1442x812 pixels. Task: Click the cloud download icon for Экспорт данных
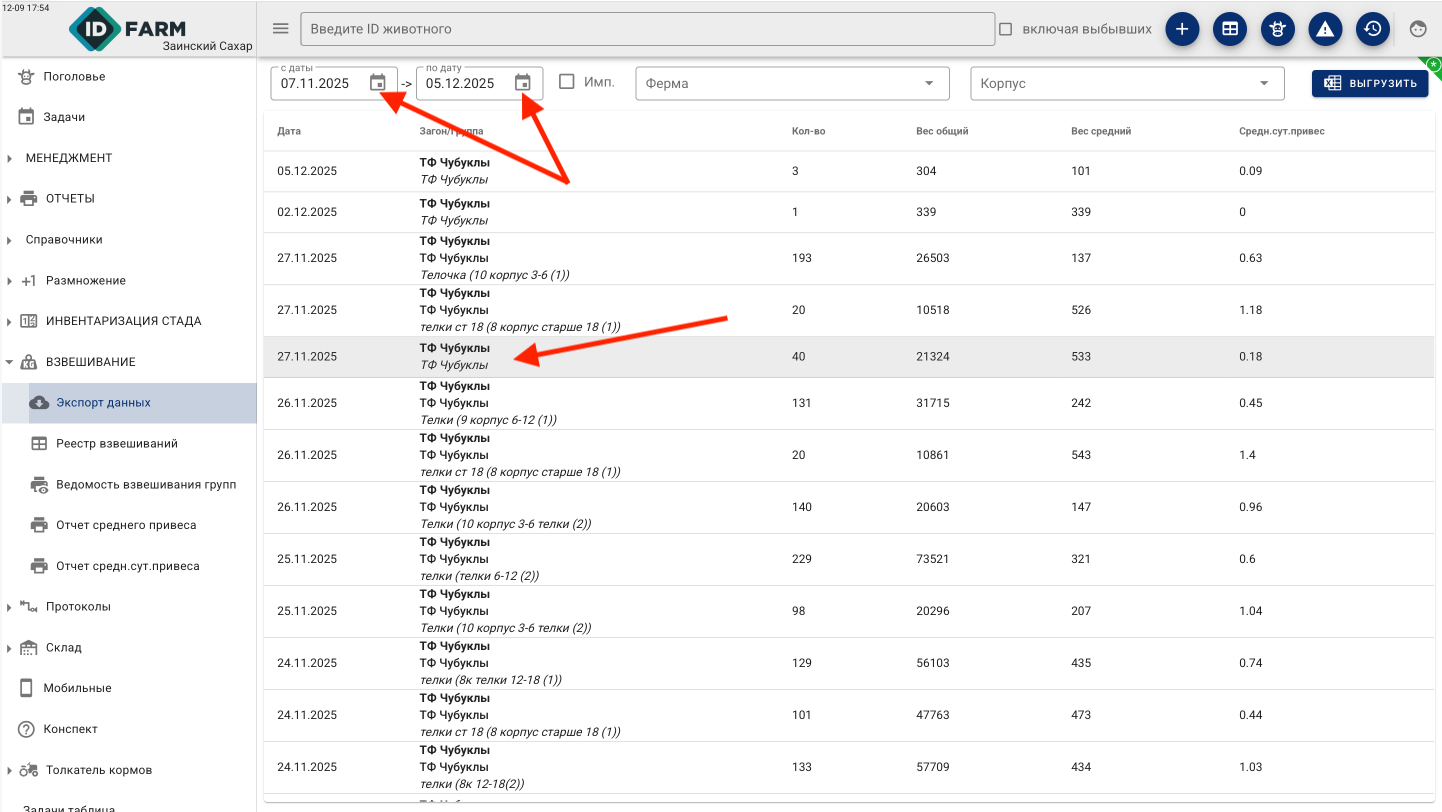point(39,403)
